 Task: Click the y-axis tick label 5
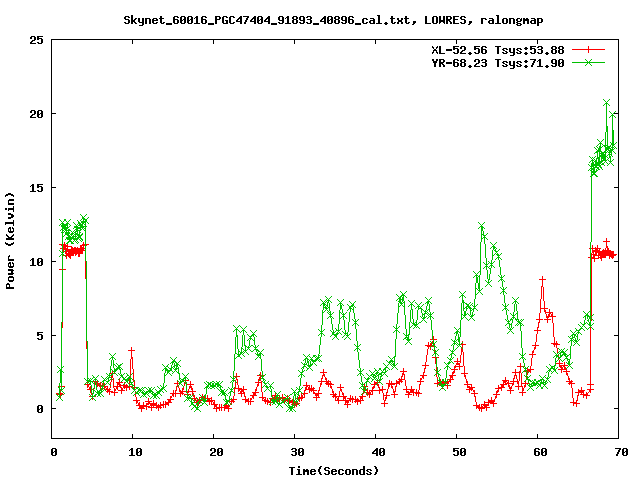(x=40, y=336)
